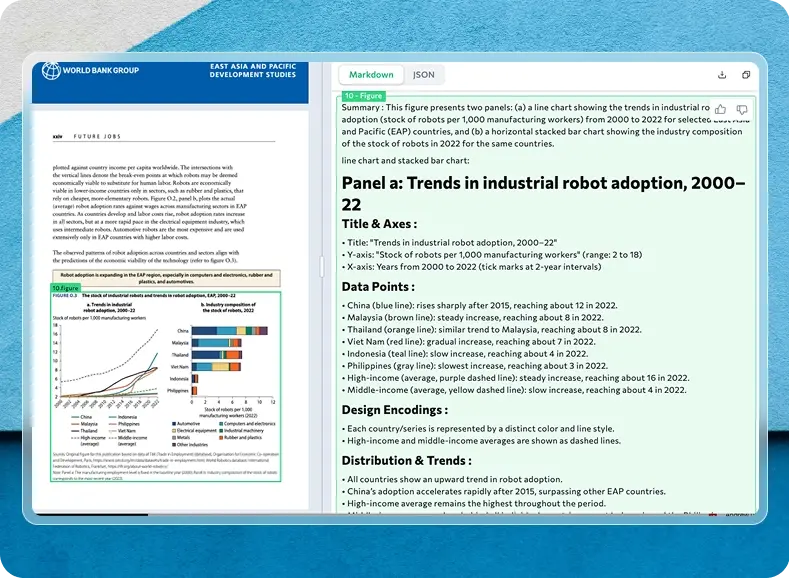Click the China bar in the bar chart
Screen dimensions: 790x578
229,331
